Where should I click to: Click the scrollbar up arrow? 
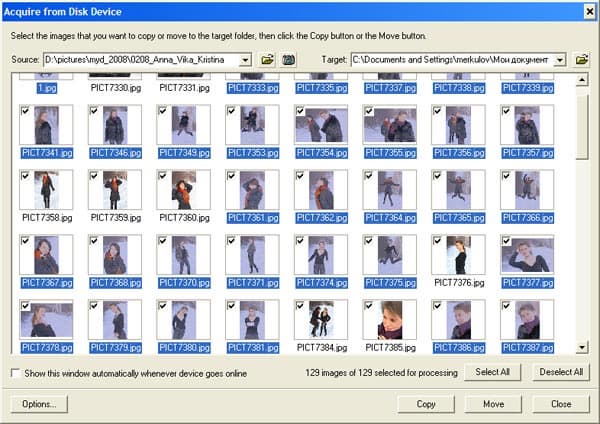coord(582,80)
